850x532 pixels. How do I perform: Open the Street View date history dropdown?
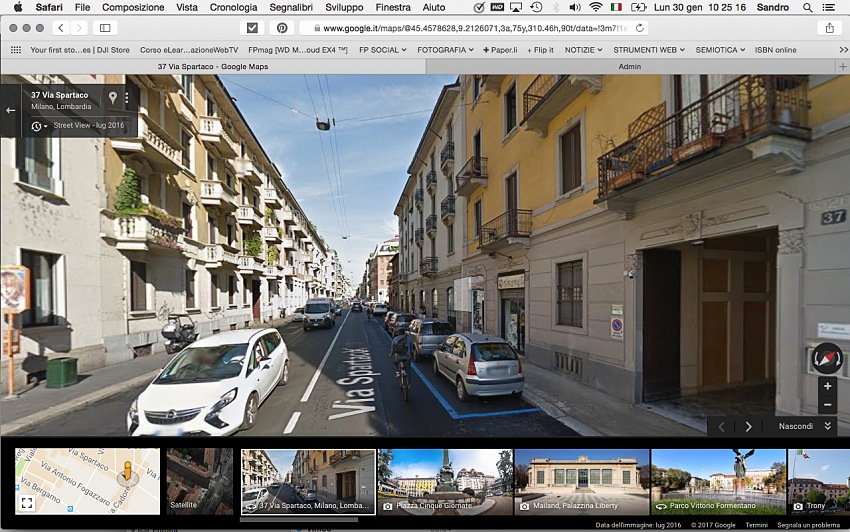pyautogui.click(x=39, y=126)
